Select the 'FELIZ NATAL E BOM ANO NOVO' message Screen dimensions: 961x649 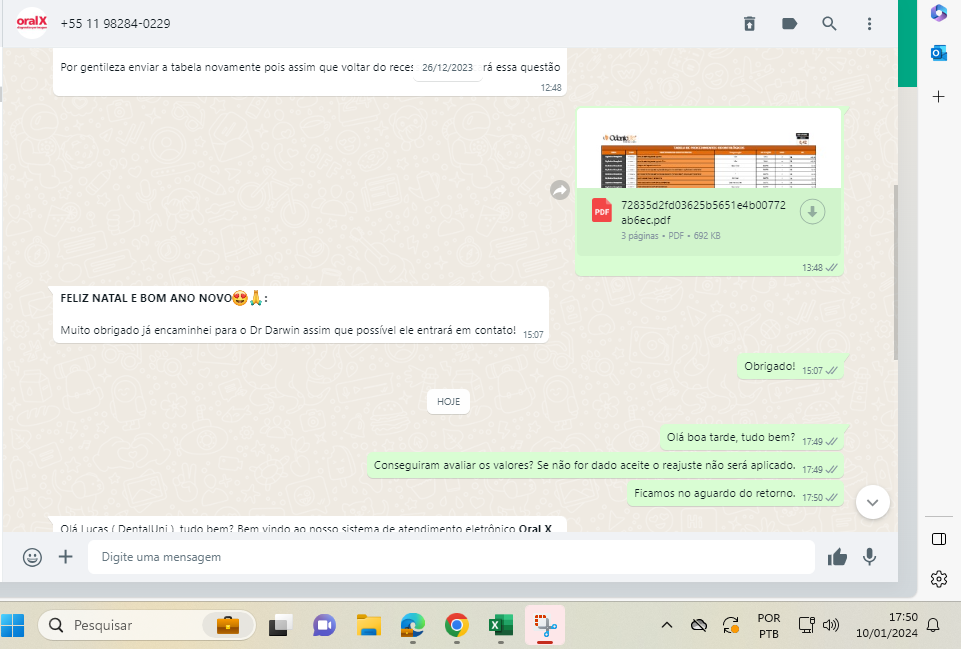coord(301,314)
